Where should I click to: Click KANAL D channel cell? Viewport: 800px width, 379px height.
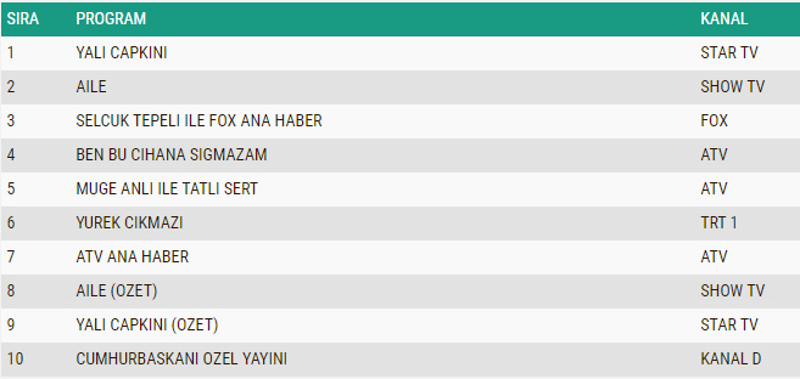pyautogui.click(x=731, y=359)
